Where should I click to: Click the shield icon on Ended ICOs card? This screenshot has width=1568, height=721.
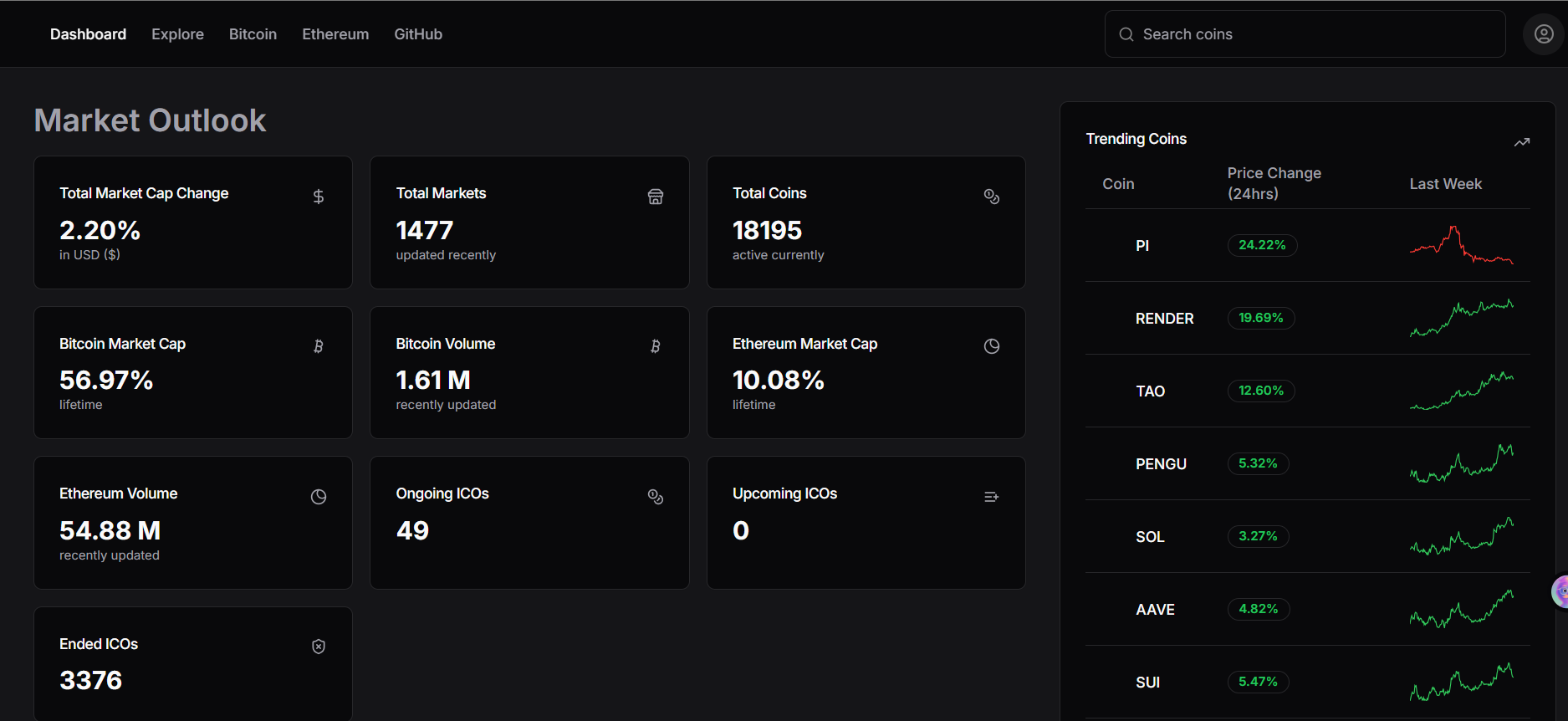click(x=319, y=647)
